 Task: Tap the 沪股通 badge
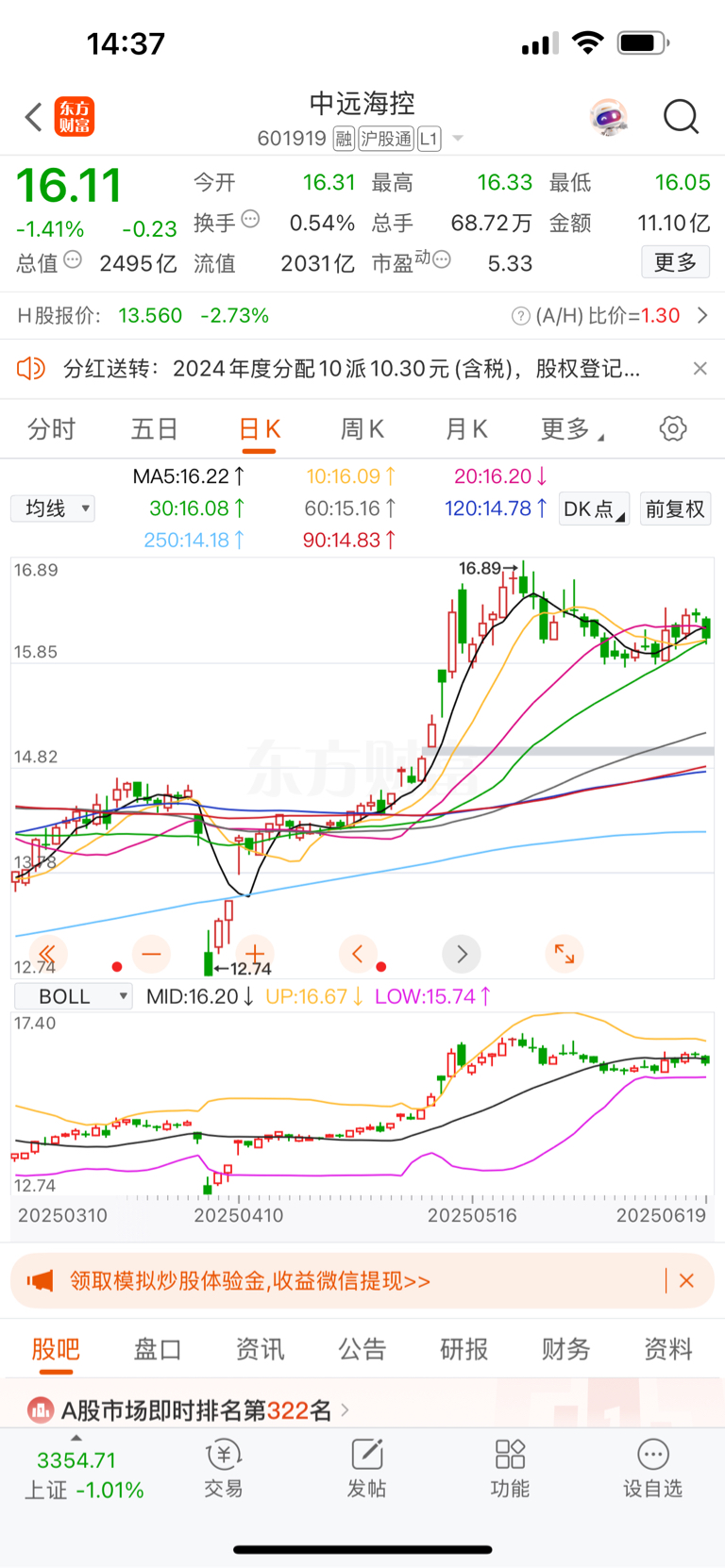click(x=386, y=139)
